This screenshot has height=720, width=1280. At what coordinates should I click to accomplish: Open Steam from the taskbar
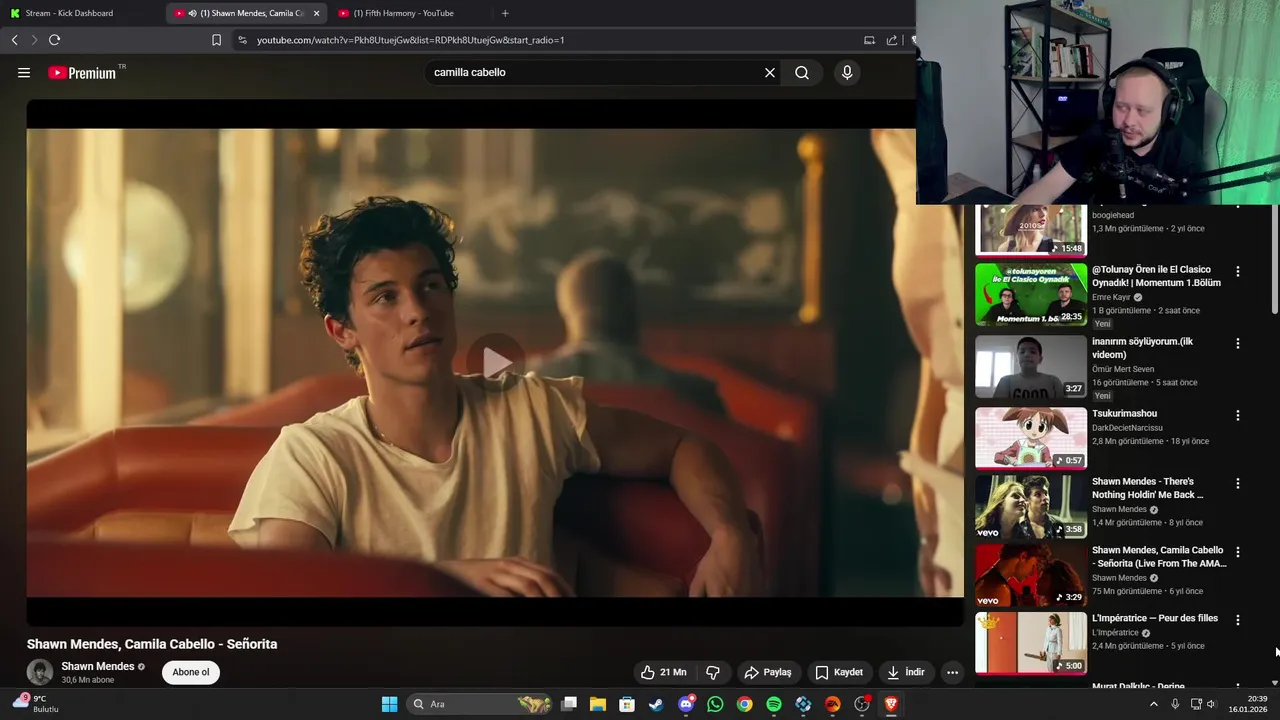[x=656, y=704]
